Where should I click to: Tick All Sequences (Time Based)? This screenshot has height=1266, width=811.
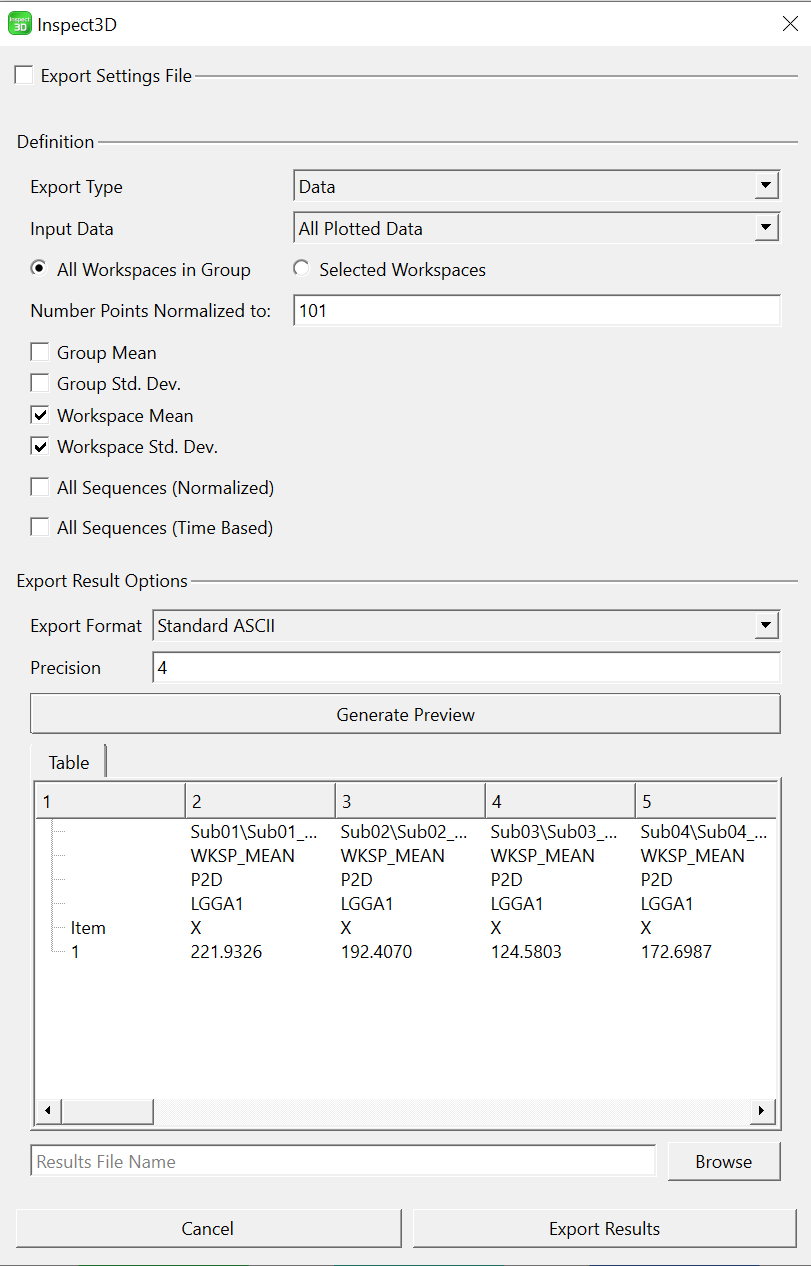pyautogui.click(x=40, y=527)
